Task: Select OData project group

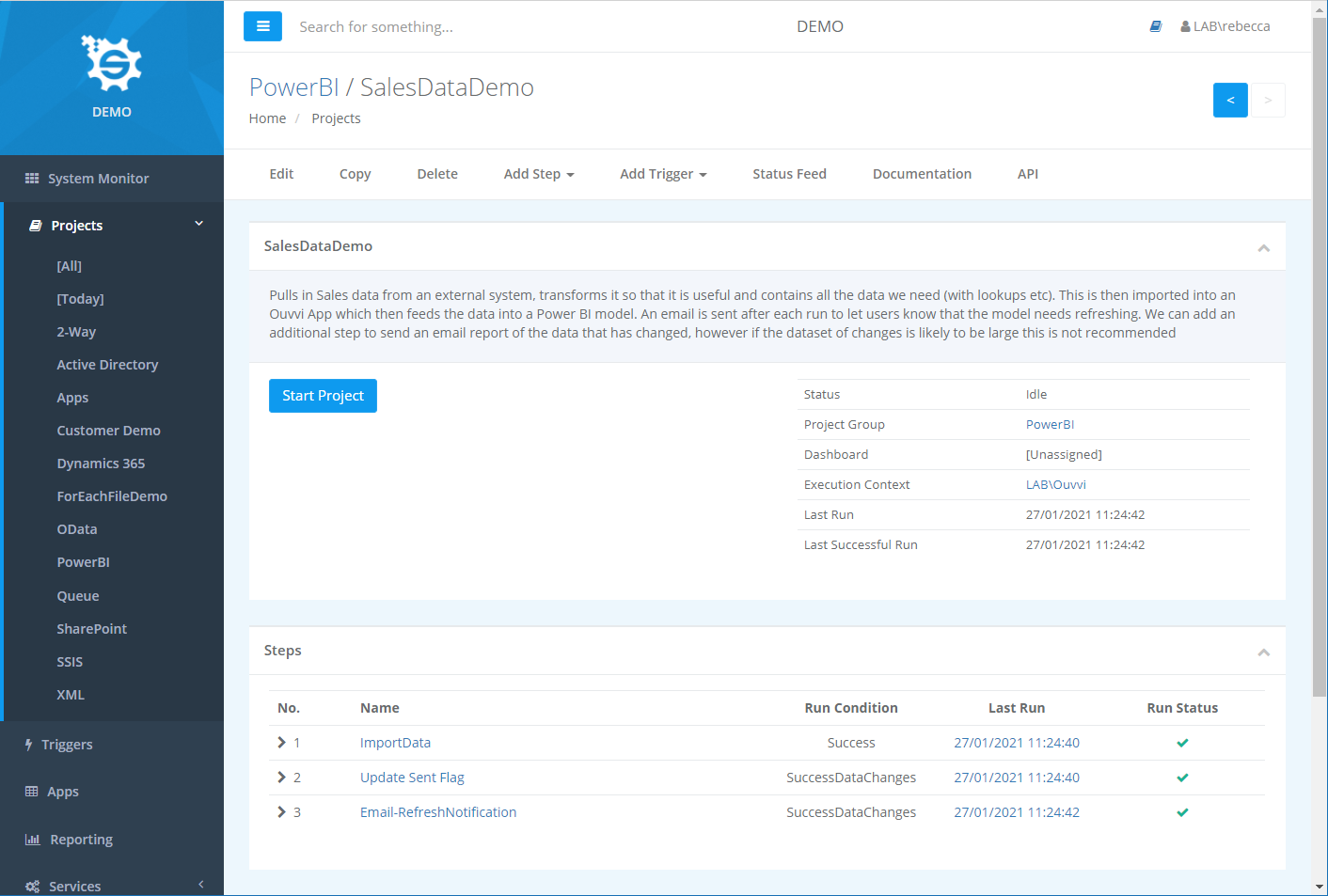Action: (77, 529)
